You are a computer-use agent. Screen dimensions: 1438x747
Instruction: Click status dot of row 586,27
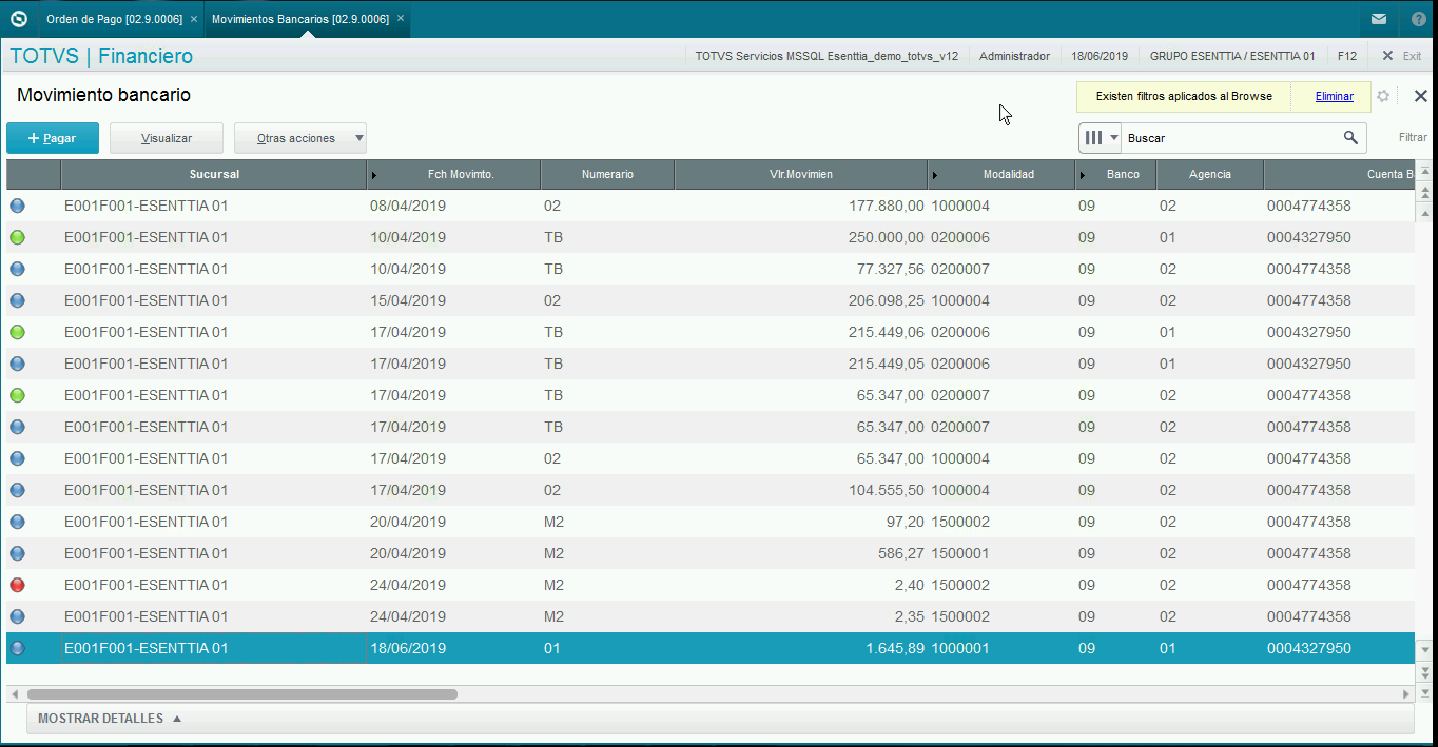tap(17, 553)
